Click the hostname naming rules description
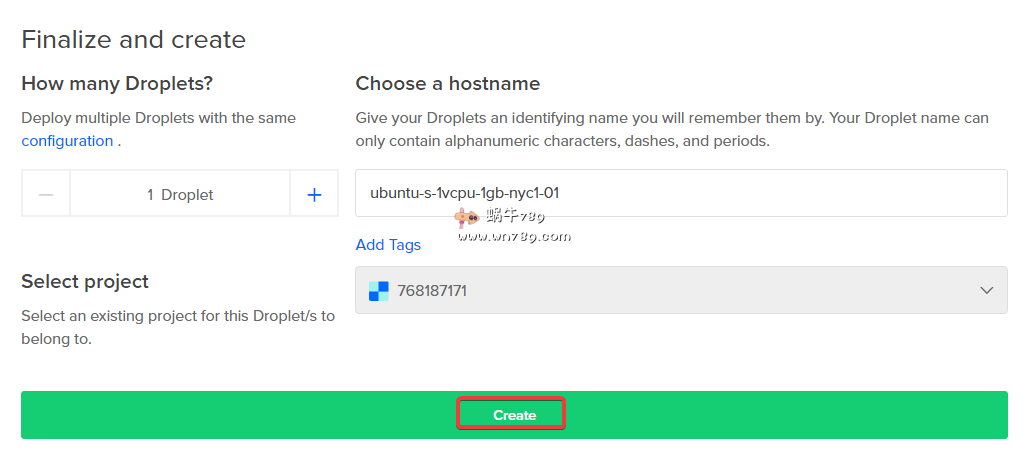The width and height of the screenshot is (1025, 451). [671, 129]
